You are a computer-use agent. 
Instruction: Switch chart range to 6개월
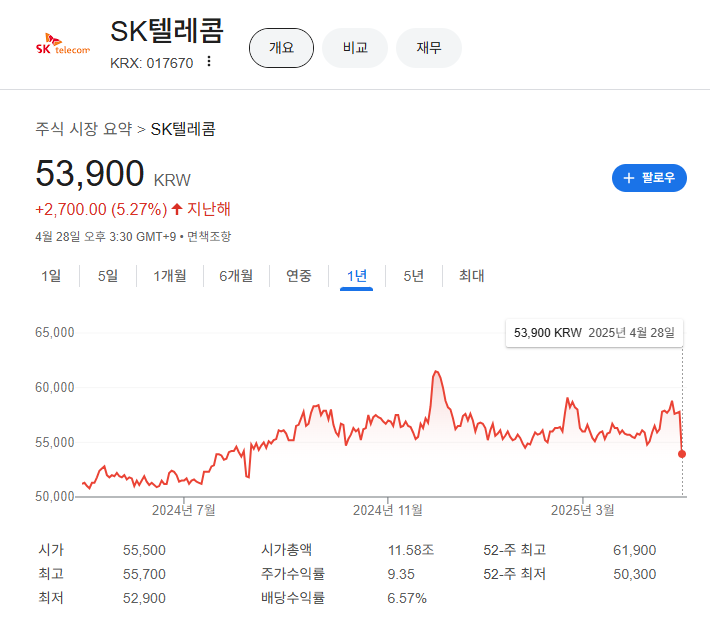236,276
